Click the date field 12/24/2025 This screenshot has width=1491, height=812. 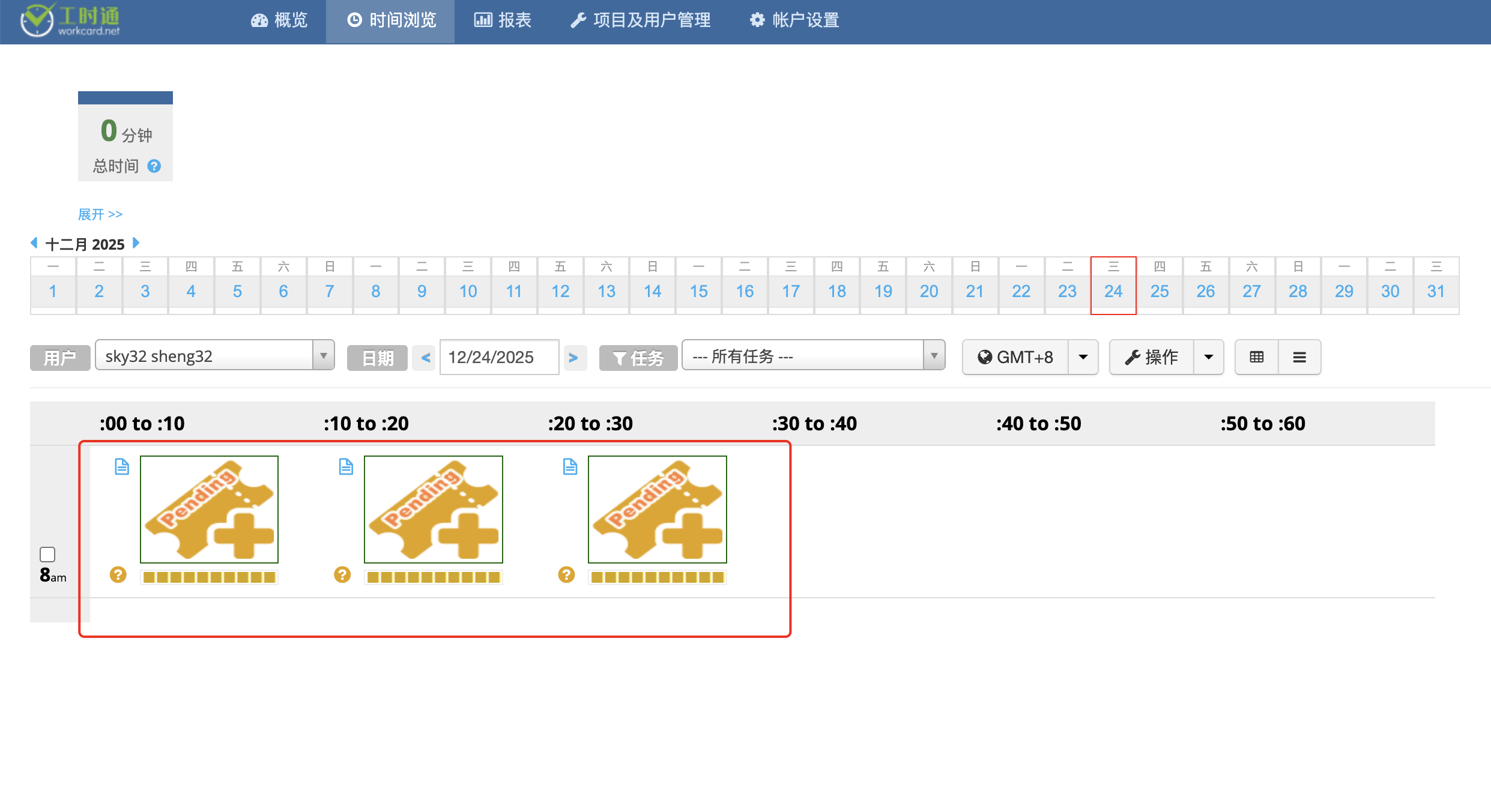pos(498,357)
